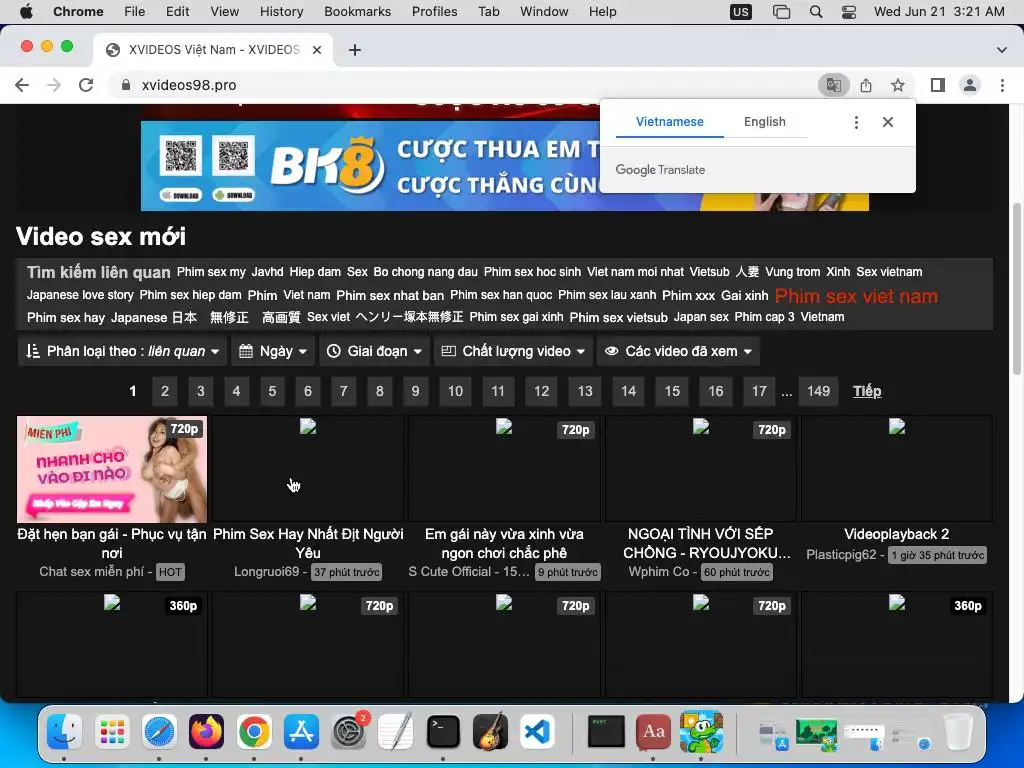Screen dimensions: 1024x768
Task: Open the Window menu
Action: 544,12
